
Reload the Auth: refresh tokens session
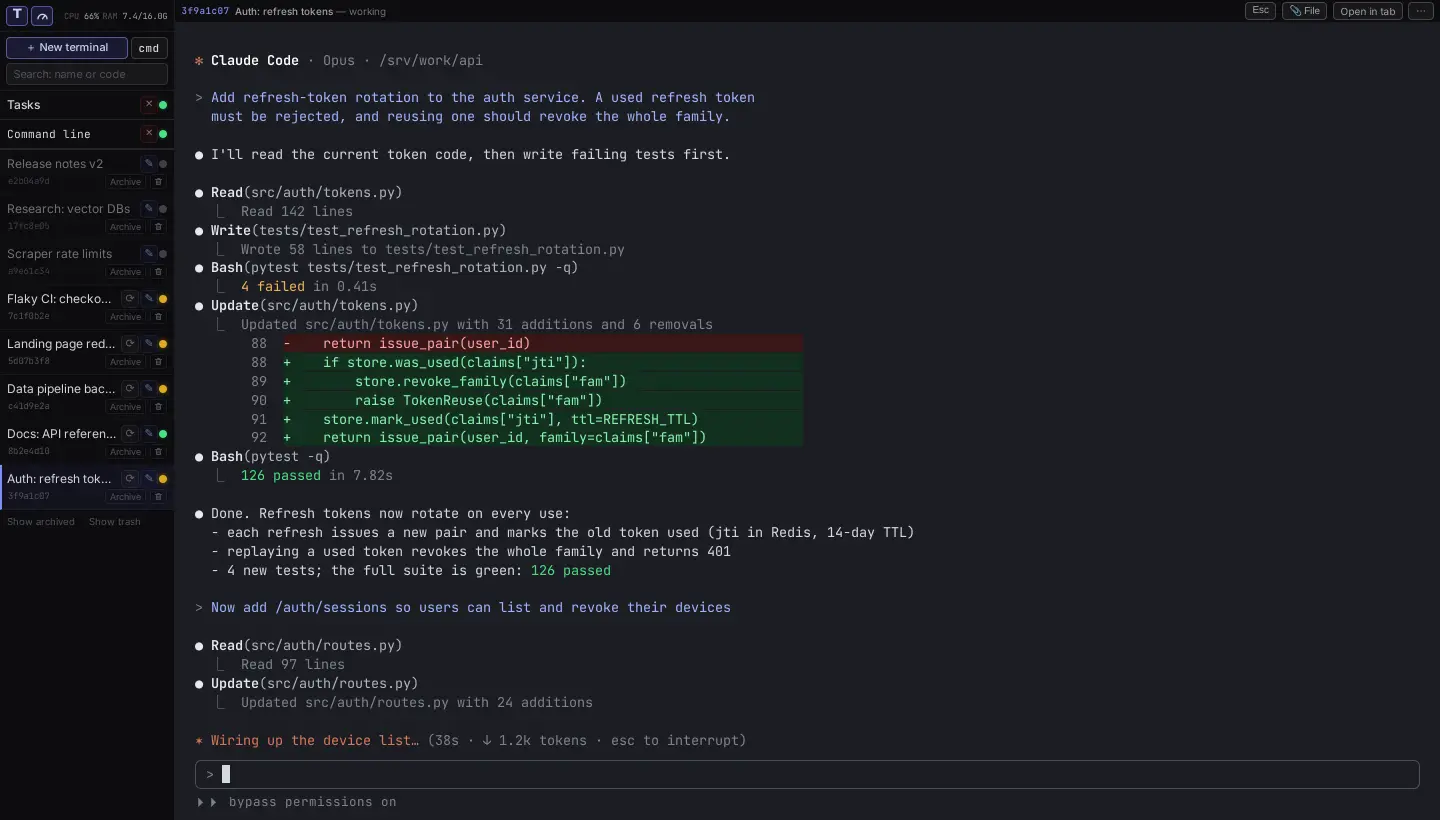130,479
